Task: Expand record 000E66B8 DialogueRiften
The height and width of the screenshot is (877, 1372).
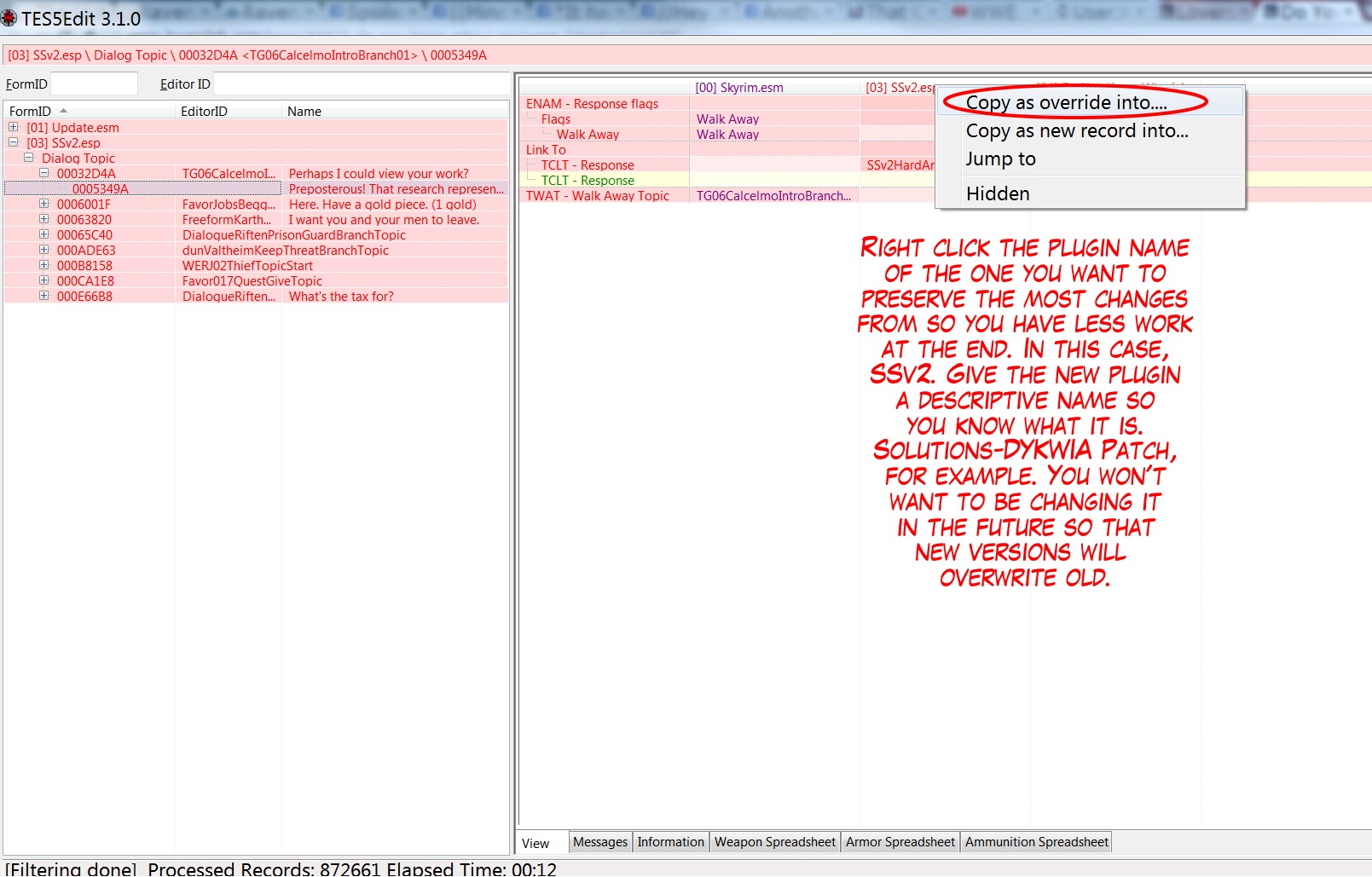Action: click(x=44, y=296)
